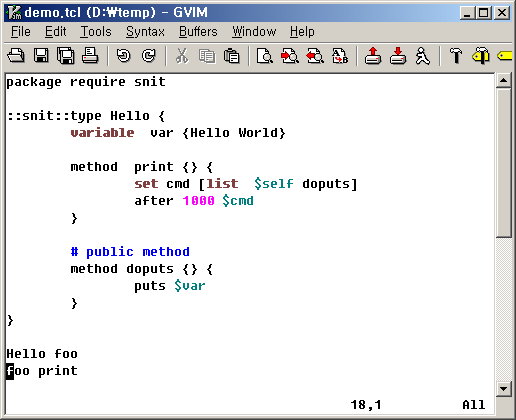Image resolution: width=516 pixels, height=420 pixels.
Task: Open the Syntax menu
Action: [145, 32]
